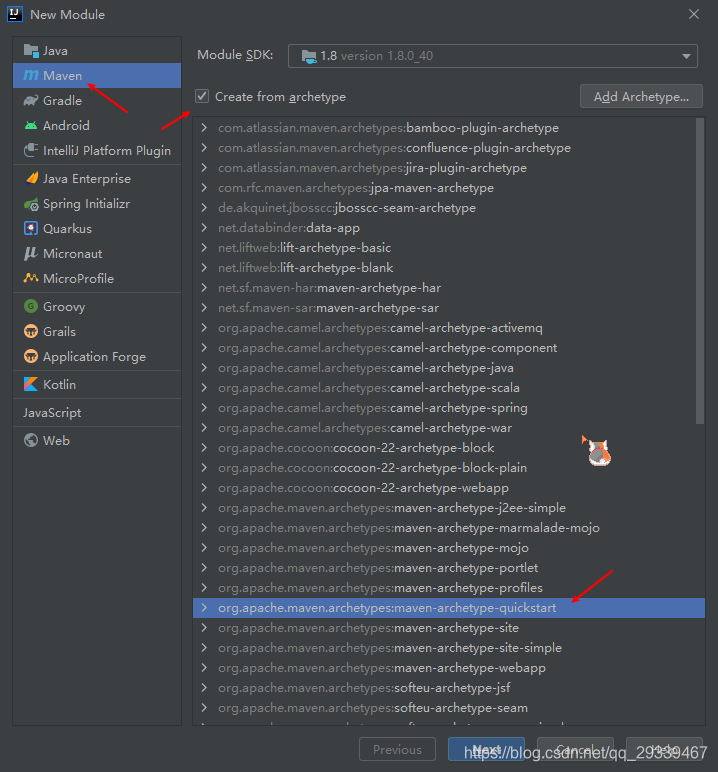The image size is (718, 772).
Task: Expand maven-archetype-webapp node
Action: tap(204, 668)
